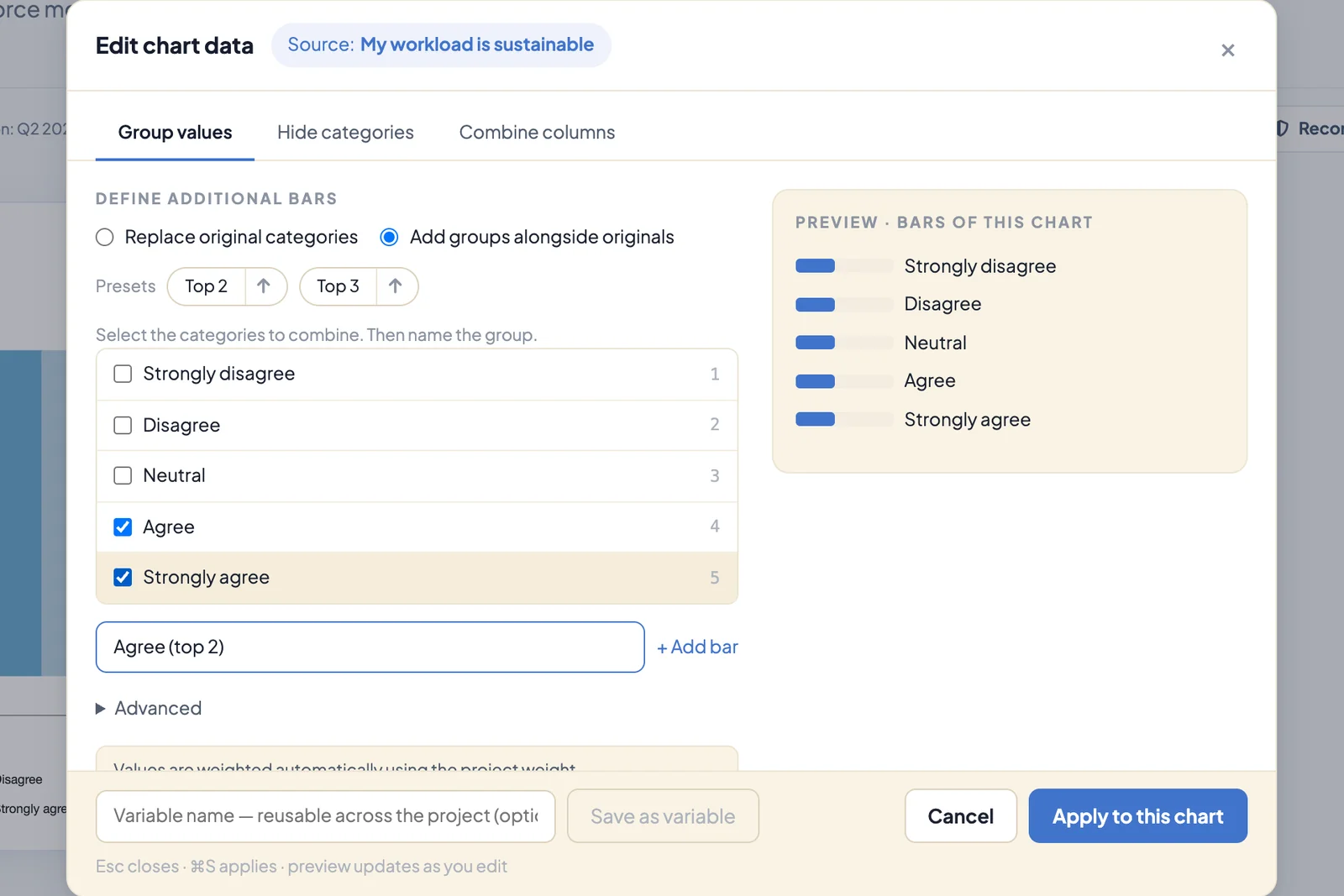Click Strongly agree in the preview panel

point(968,420)
